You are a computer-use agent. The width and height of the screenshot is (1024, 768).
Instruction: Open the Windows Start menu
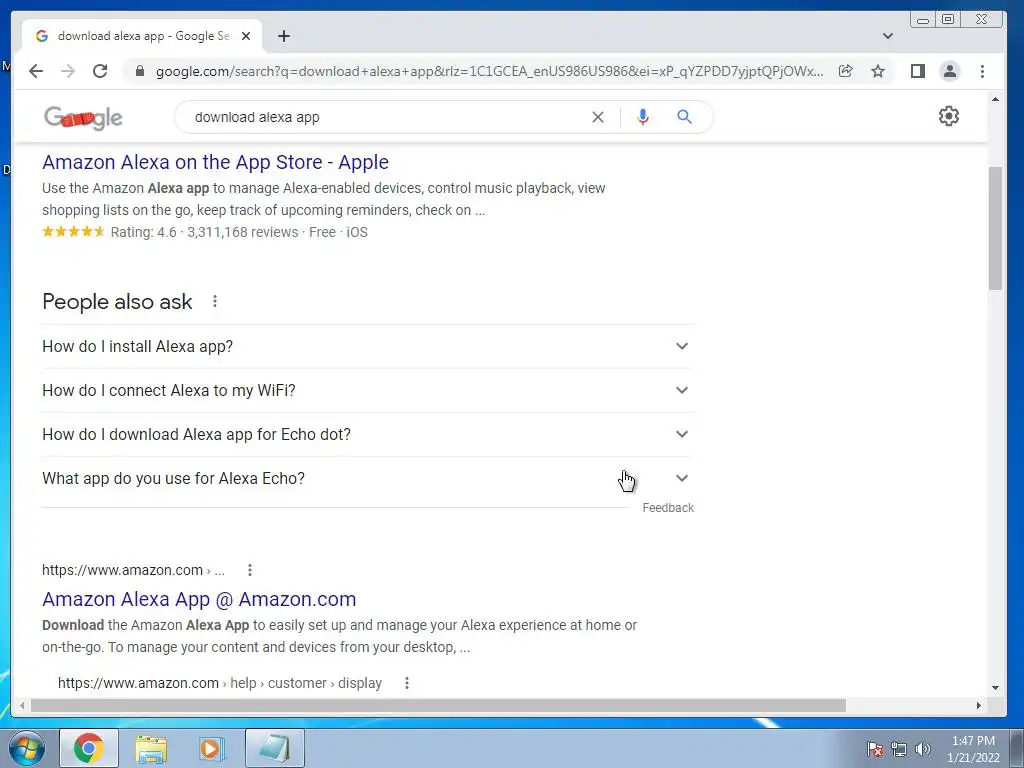pyautogui.click(x=27, y=748)
